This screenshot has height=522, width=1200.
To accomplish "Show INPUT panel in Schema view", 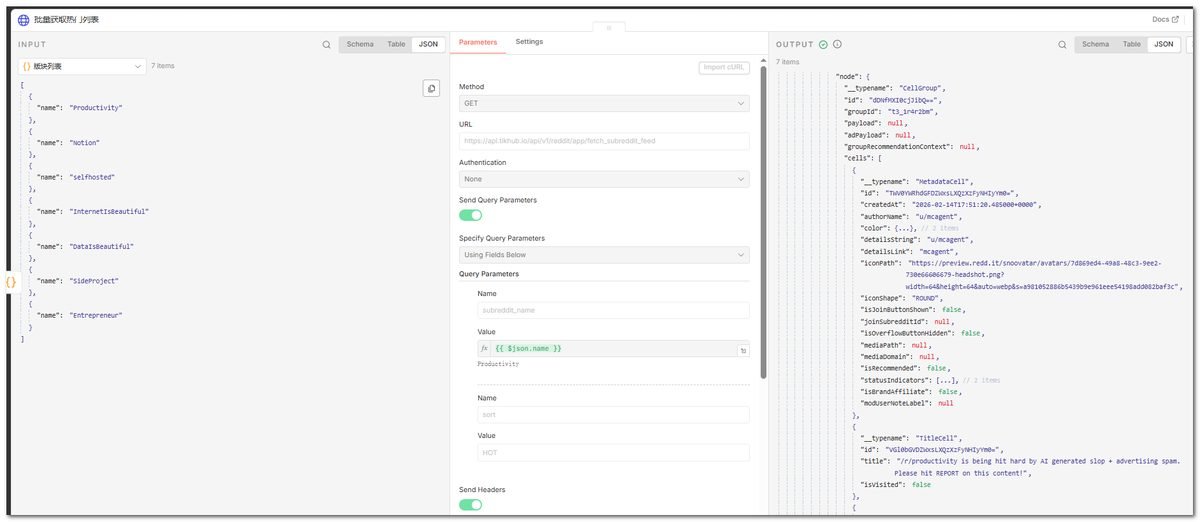I will coord(360,44).
